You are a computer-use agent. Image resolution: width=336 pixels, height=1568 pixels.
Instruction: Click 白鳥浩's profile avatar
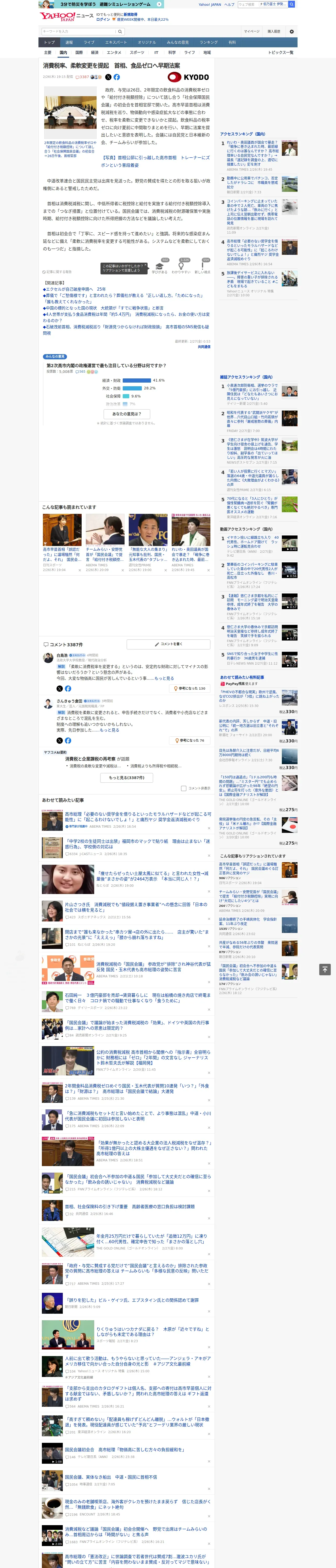[48, 658]
